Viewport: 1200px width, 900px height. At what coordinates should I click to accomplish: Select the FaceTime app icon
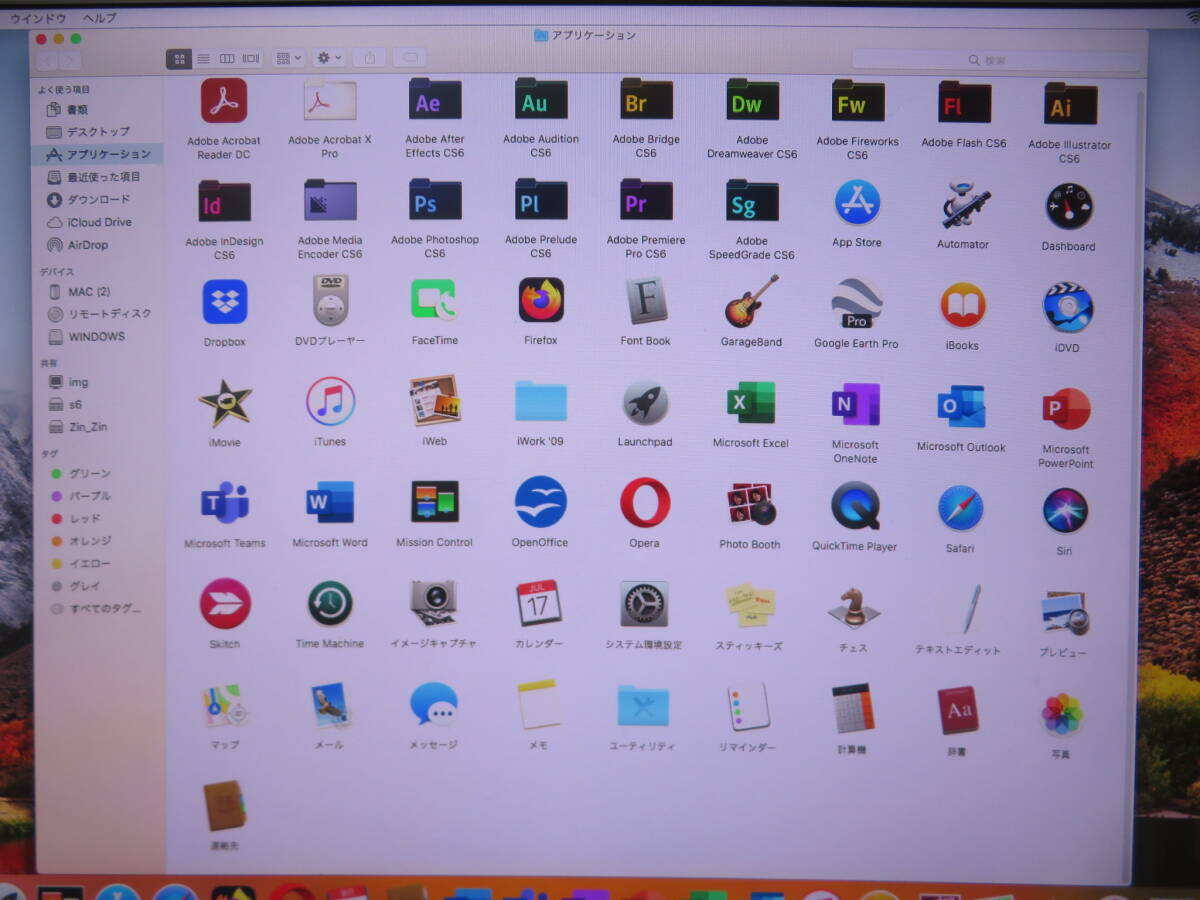tap(434, 300)
